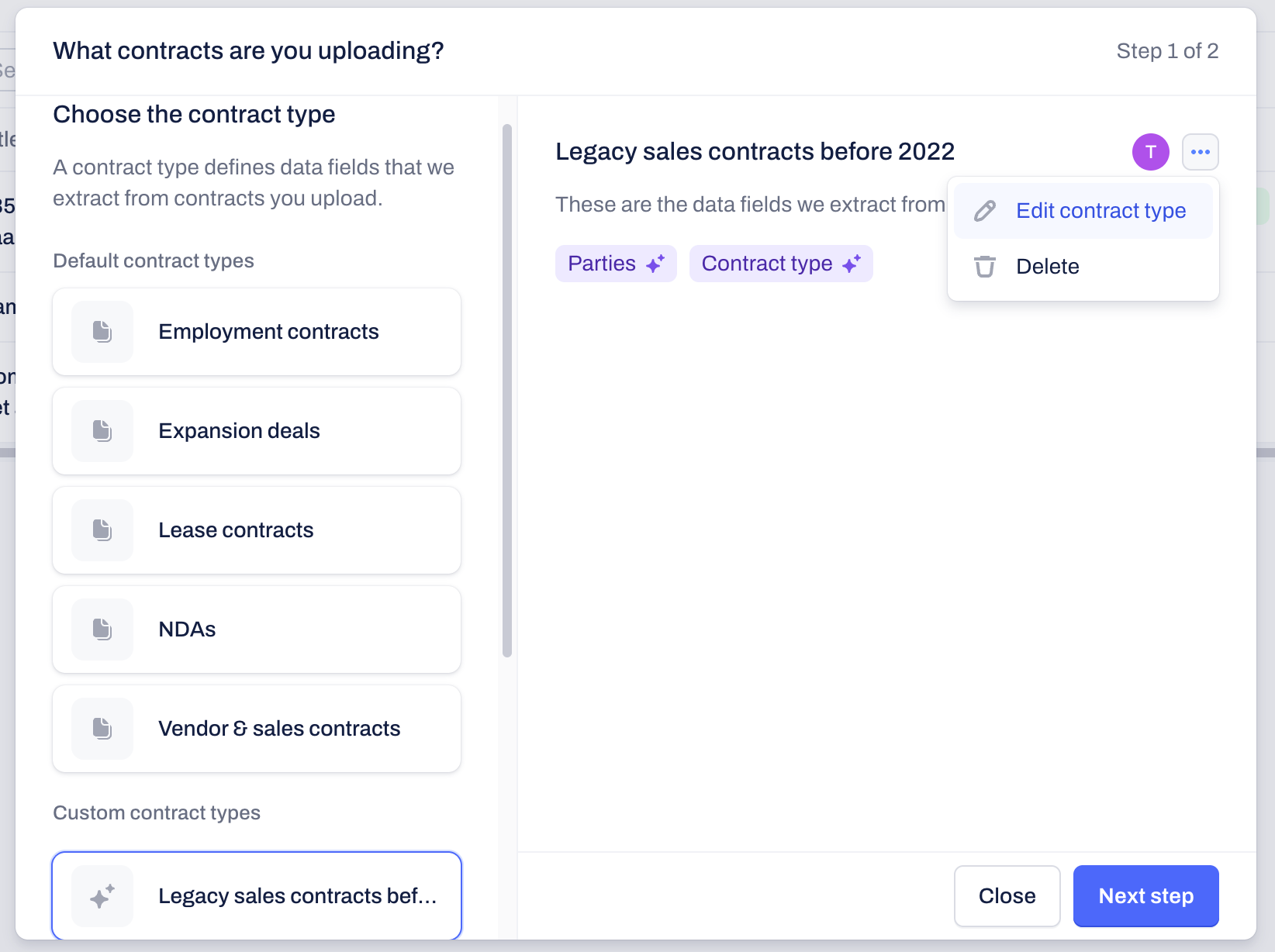Click the Vendor & sales contracts document icon

point(102,729)
